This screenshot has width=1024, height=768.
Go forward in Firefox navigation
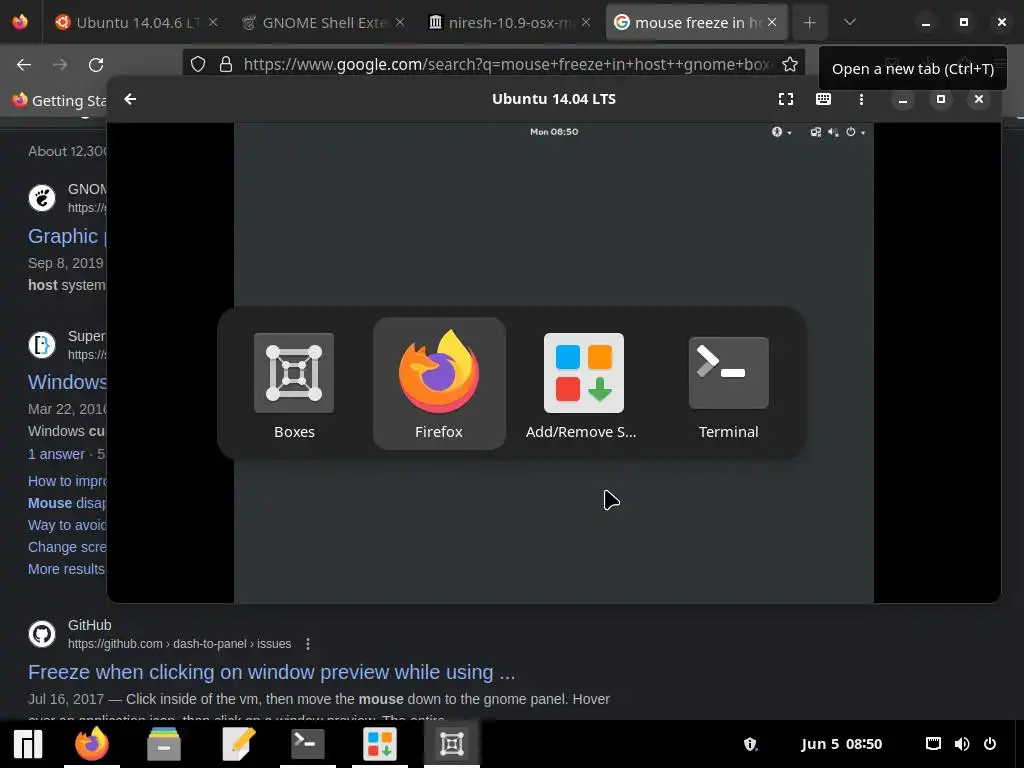[x=60, y=65]
